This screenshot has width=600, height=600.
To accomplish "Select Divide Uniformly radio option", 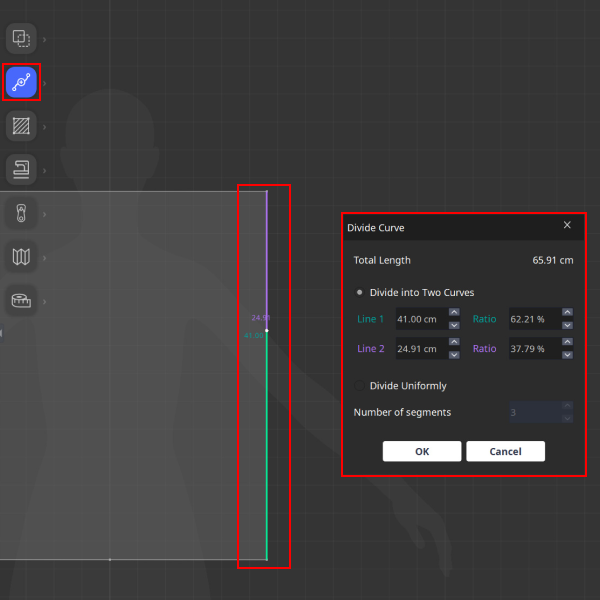I will [360, 386].
